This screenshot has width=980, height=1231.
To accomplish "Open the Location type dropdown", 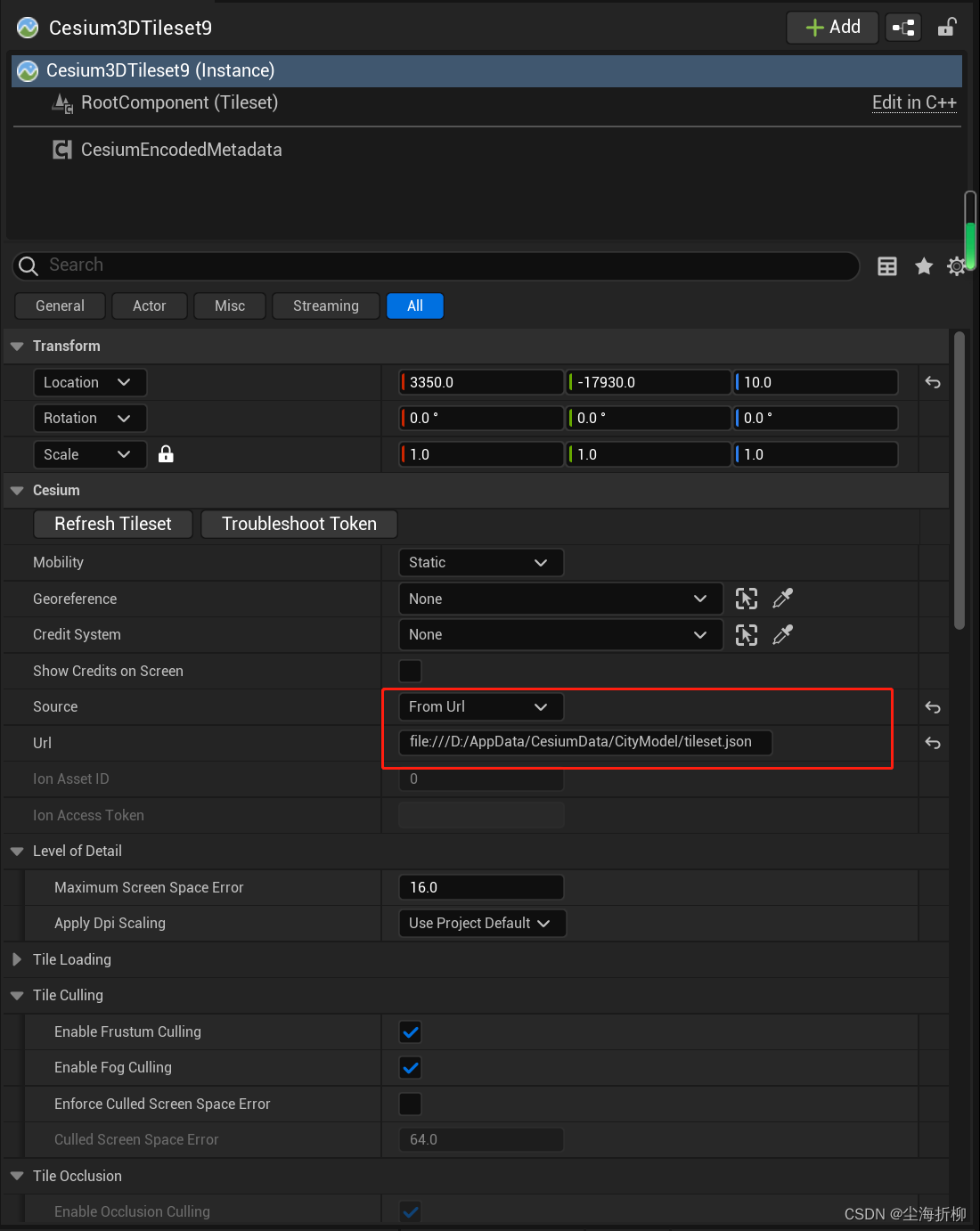I will click(x=90, y=382).
